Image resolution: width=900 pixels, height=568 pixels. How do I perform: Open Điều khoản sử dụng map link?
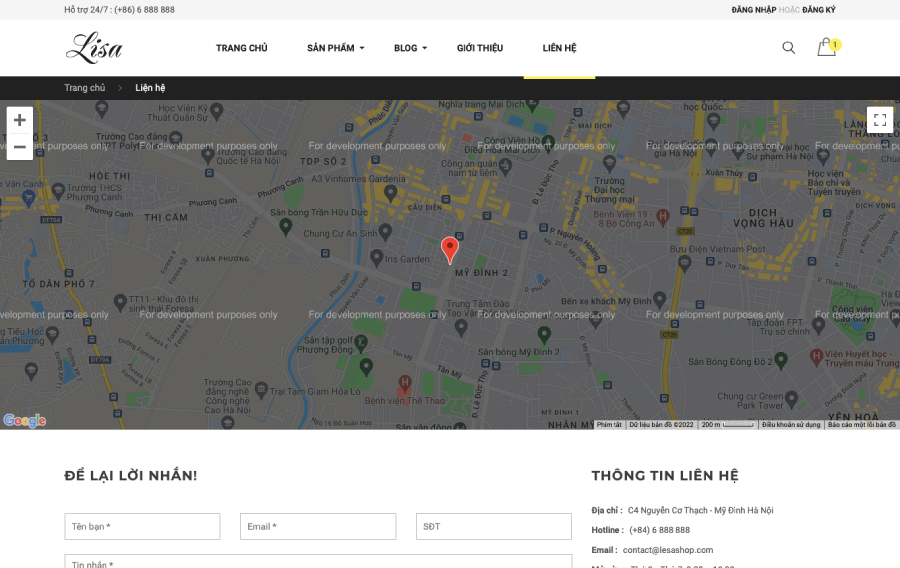[791, 425]
